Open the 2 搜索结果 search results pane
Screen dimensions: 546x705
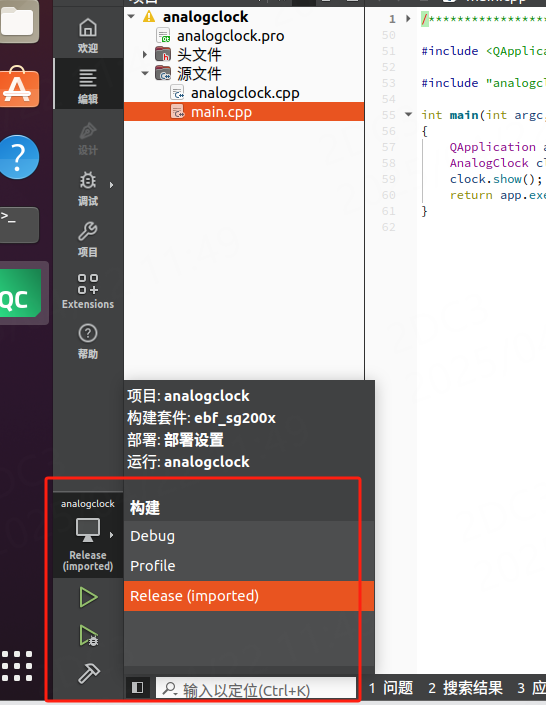tap(465, 688)
